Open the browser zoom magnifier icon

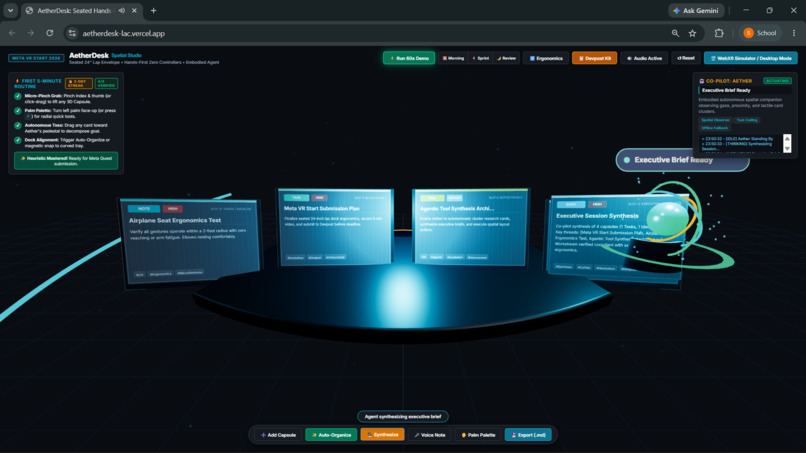(675, 33)
